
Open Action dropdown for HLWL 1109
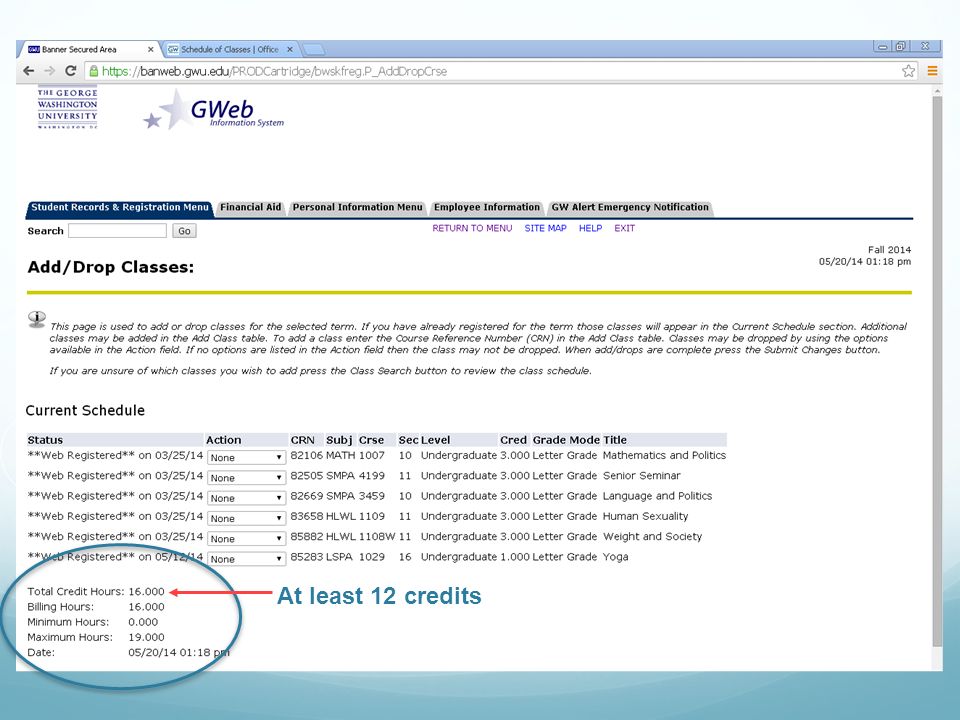coord(246,518)
